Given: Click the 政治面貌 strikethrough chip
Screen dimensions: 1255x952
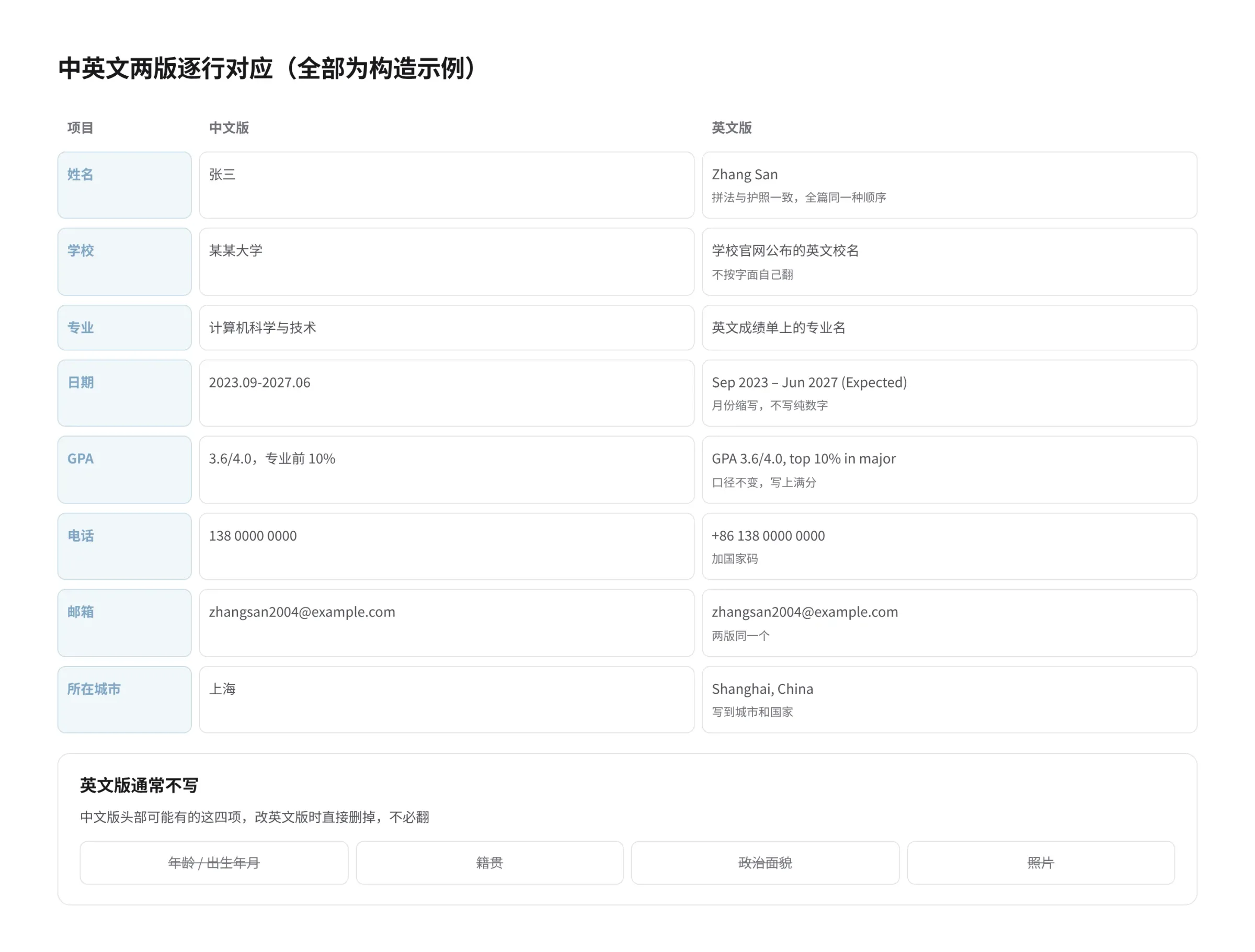Looking at the screenshot, I should click(x=765, y=863).
